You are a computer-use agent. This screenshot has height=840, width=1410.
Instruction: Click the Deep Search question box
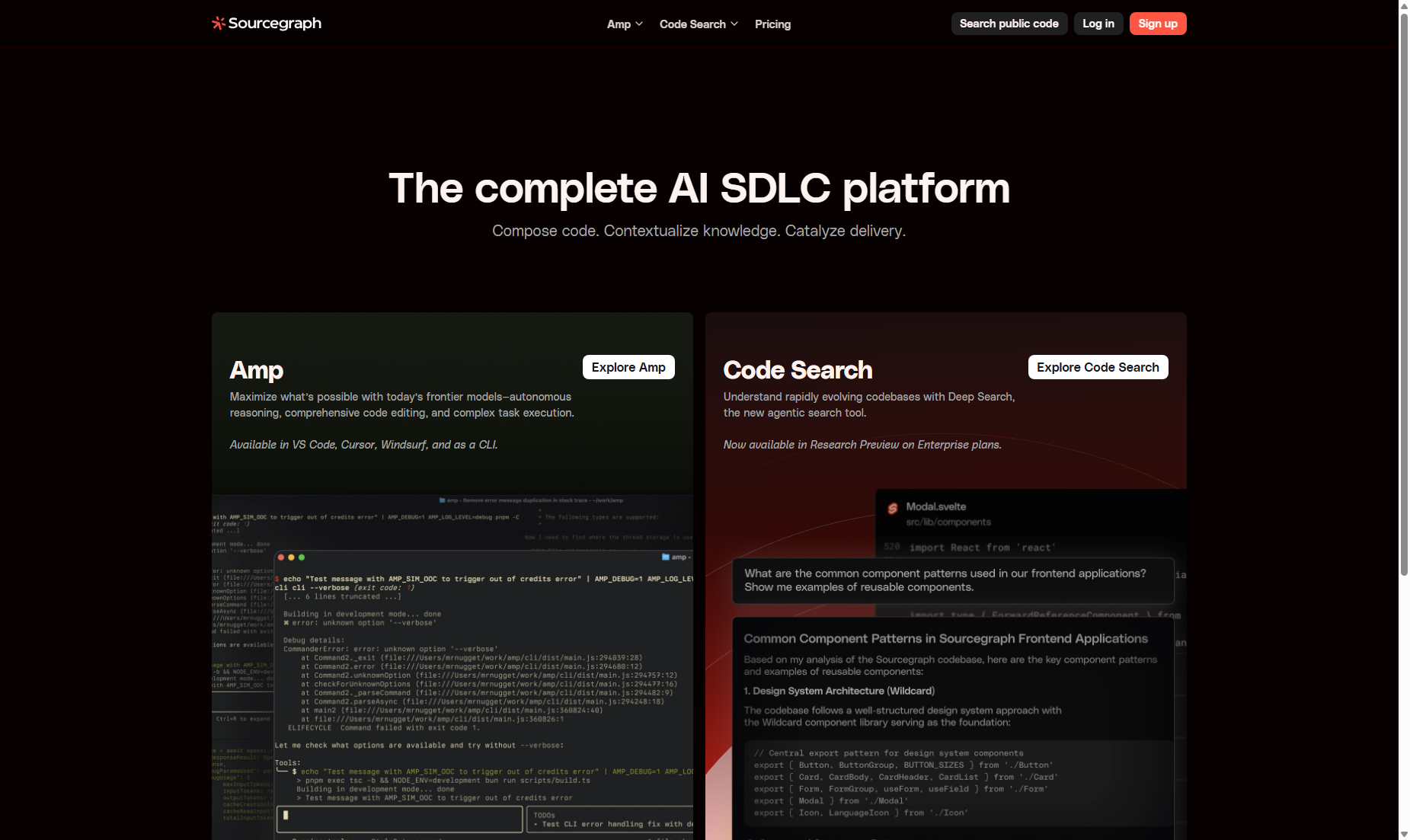point(953,580)
